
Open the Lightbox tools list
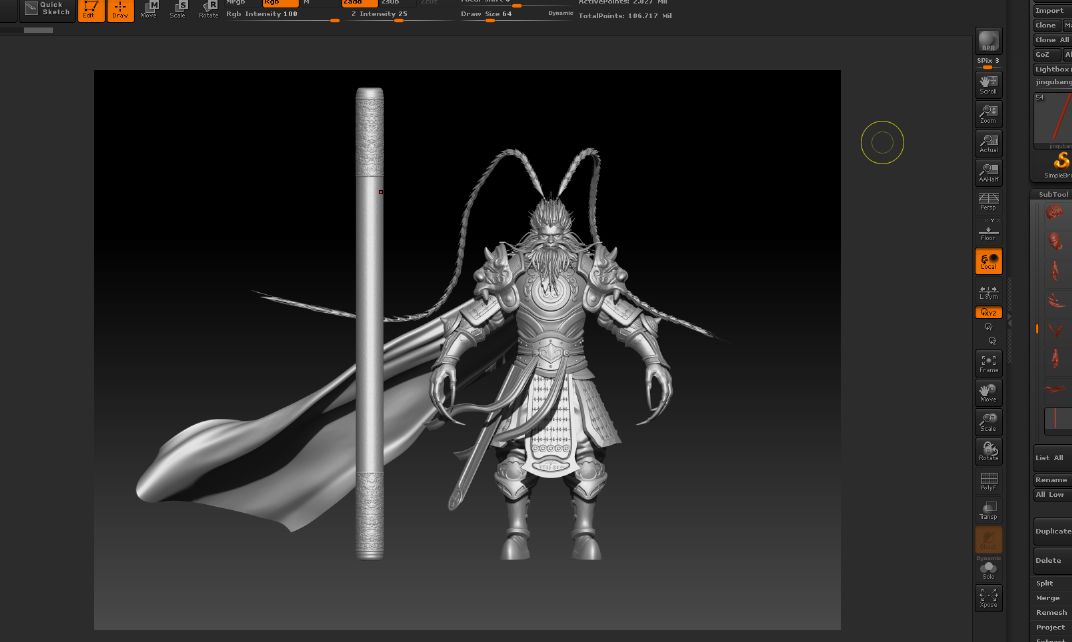click(1051, 69)
